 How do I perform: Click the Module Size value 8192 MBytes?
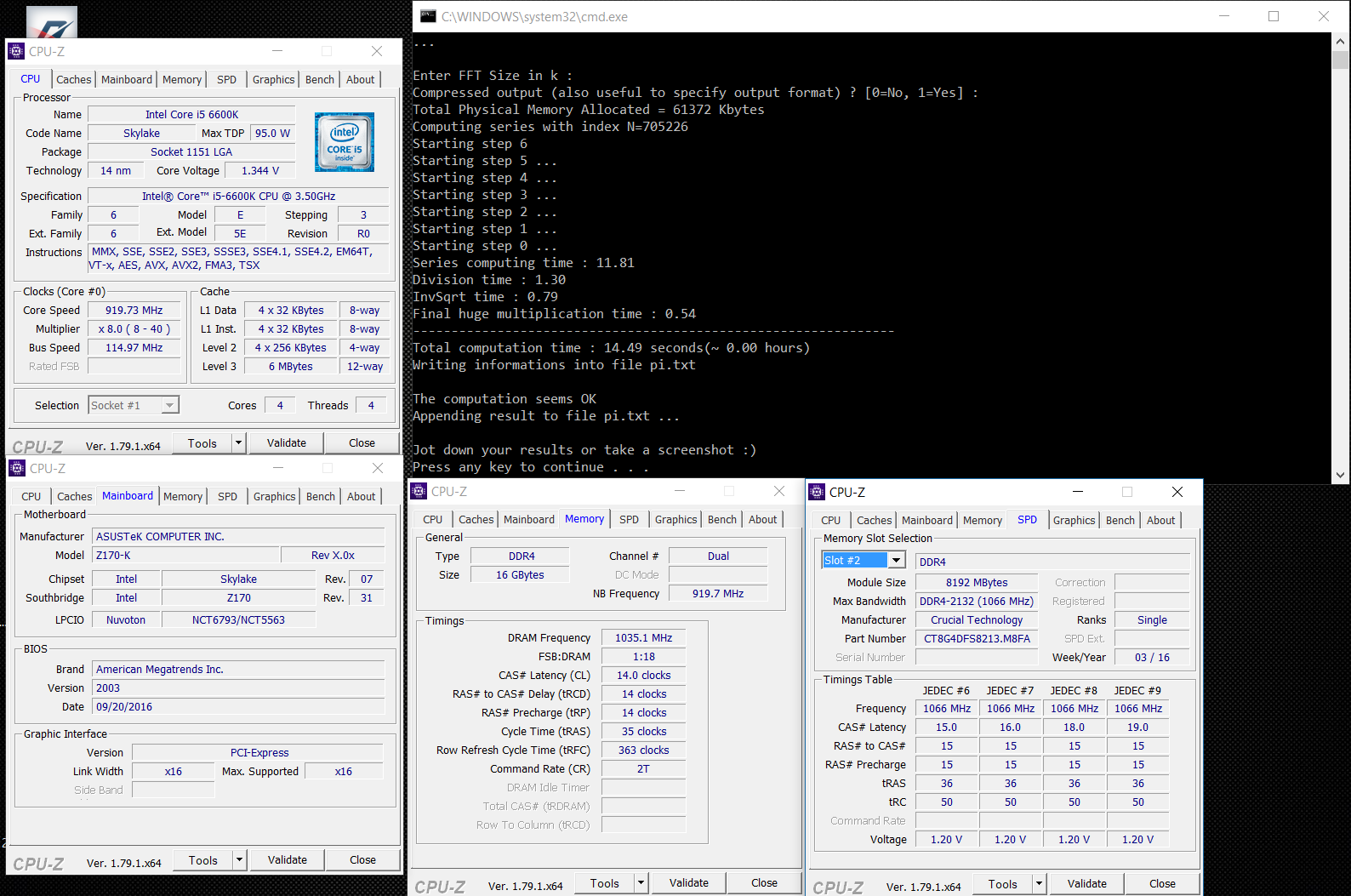pyautogui.click(x=977, y=583)
